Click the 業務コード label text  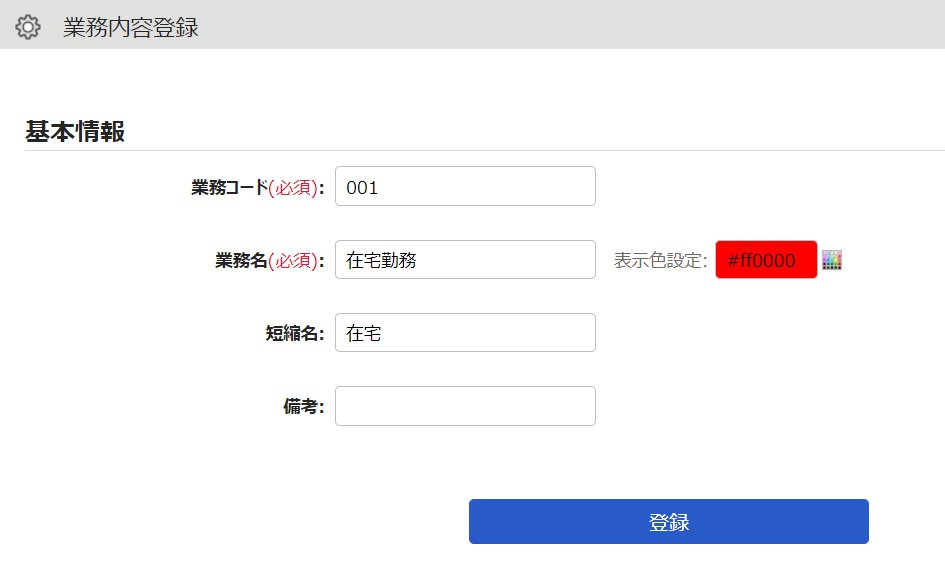pos(230,187)
